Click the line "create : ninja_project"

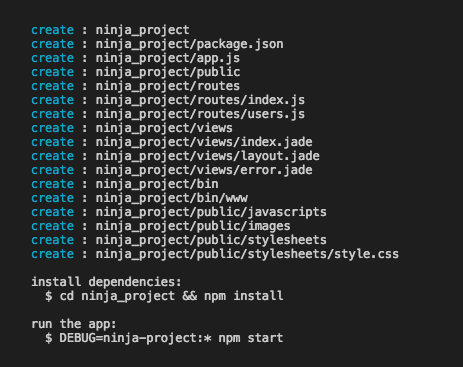pos(110,30)
